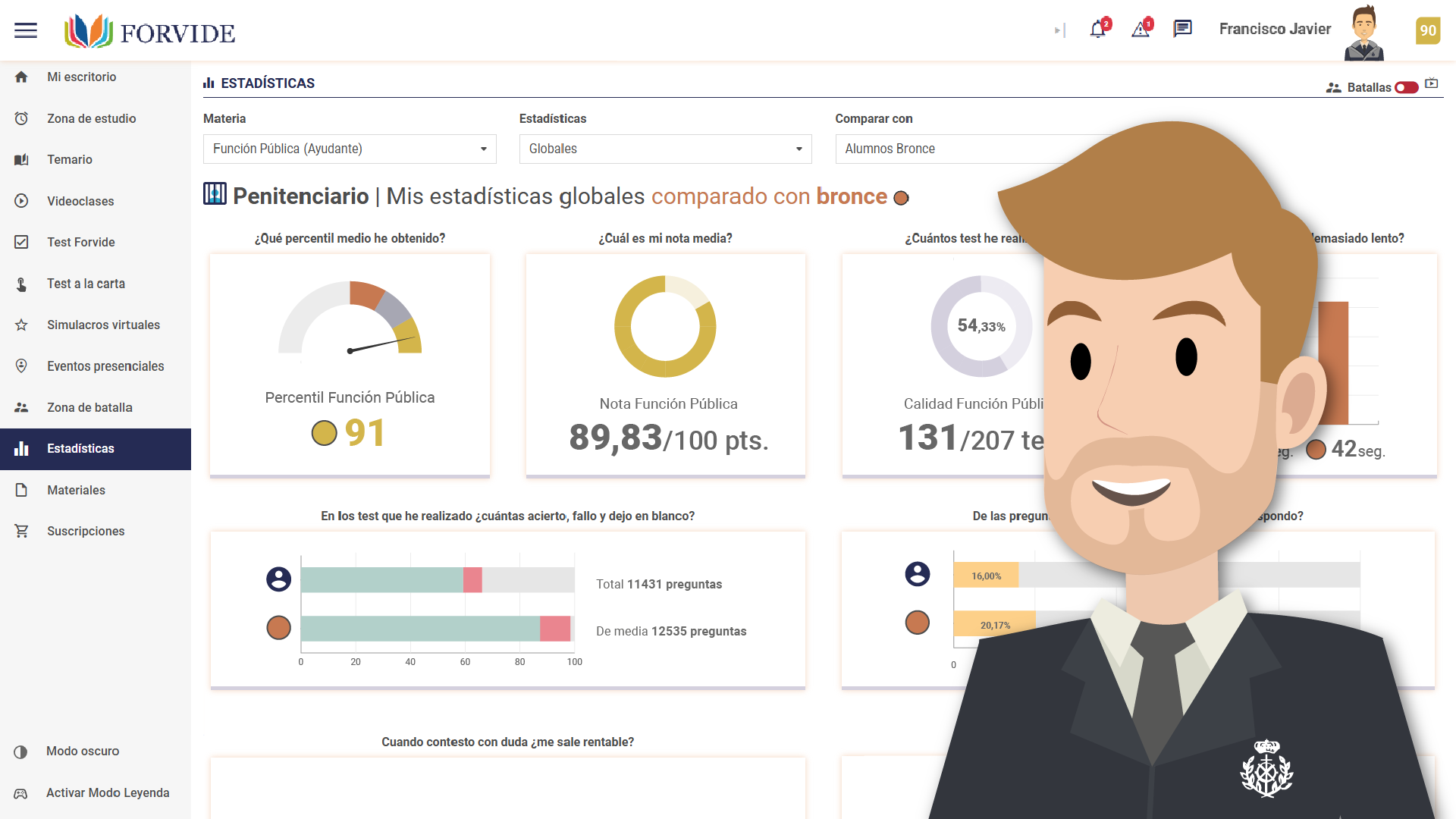The width and height of the screenshot is (1456, 819).
Task: Click the touch icon for Test a la carta
Action: (x=21, y=284)
